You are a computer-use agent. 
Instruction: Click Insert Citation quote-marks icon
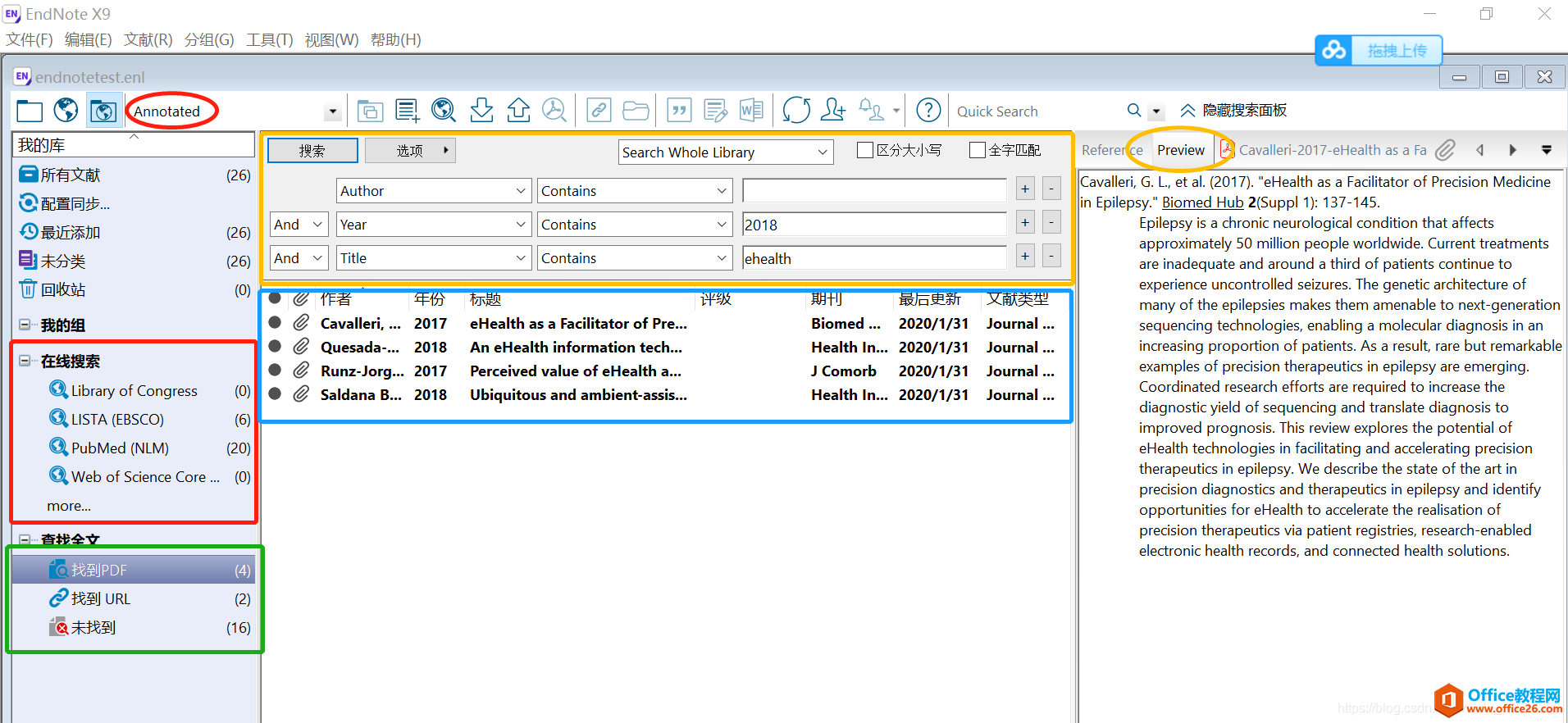pos(679,110)
